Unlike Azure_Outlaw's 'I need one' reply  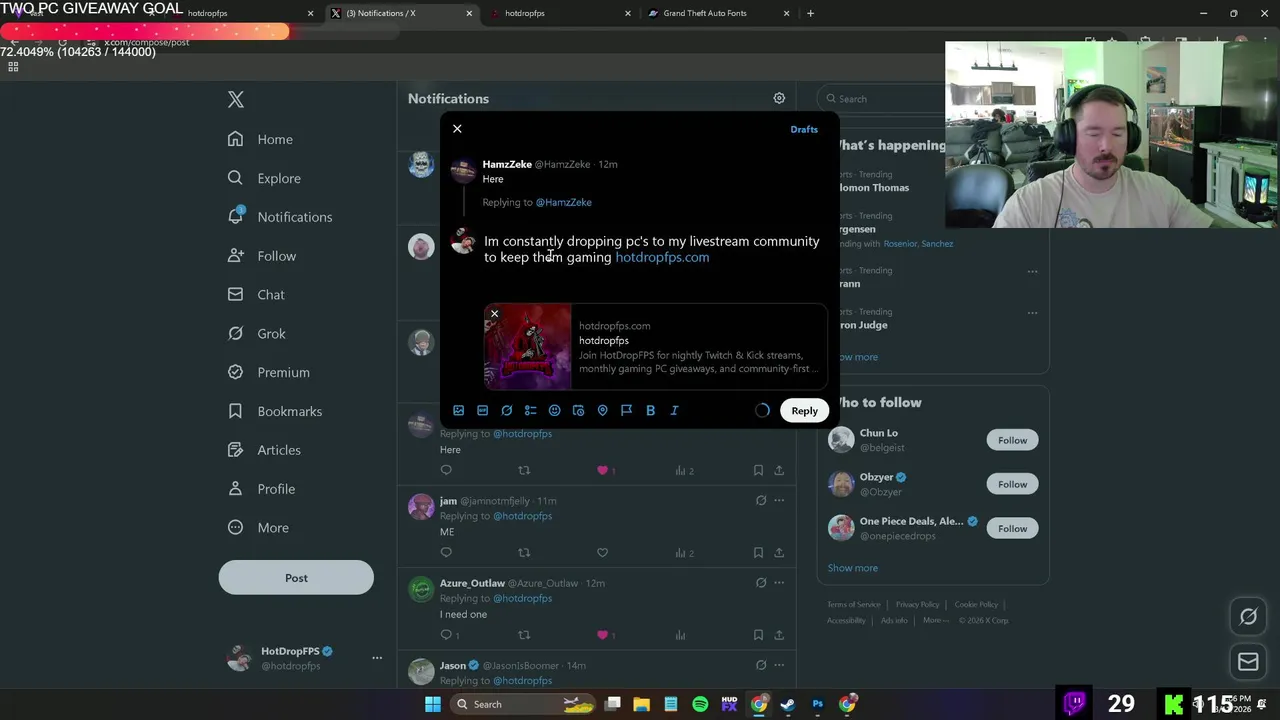602,635
